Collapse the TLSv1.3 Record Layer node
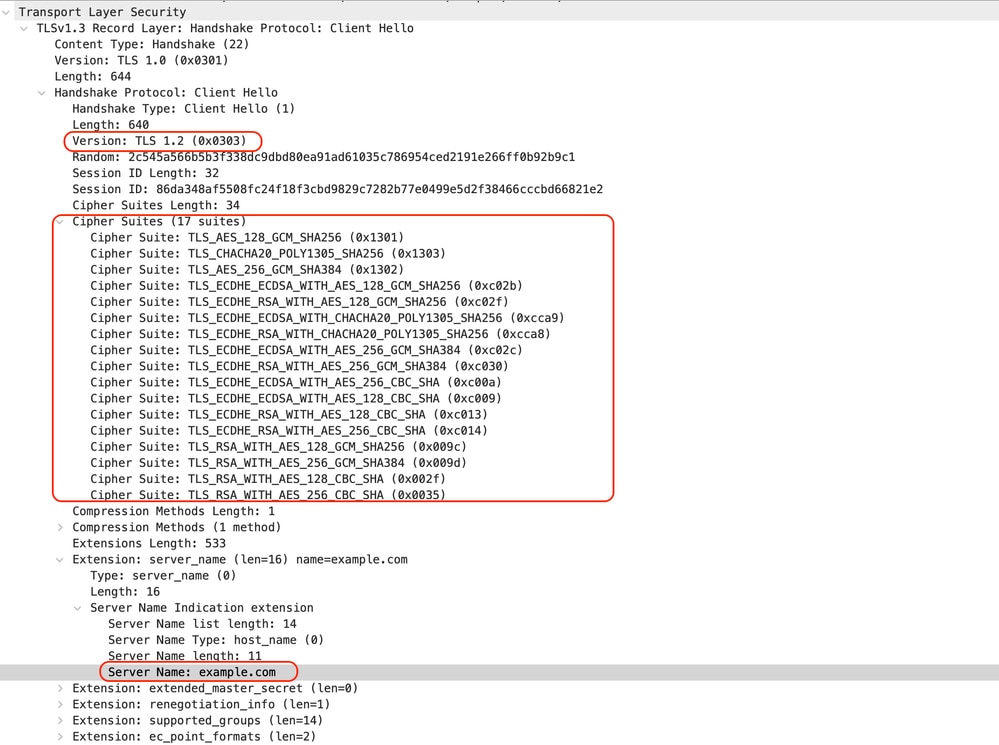999x745 pixels. point(24,28)
